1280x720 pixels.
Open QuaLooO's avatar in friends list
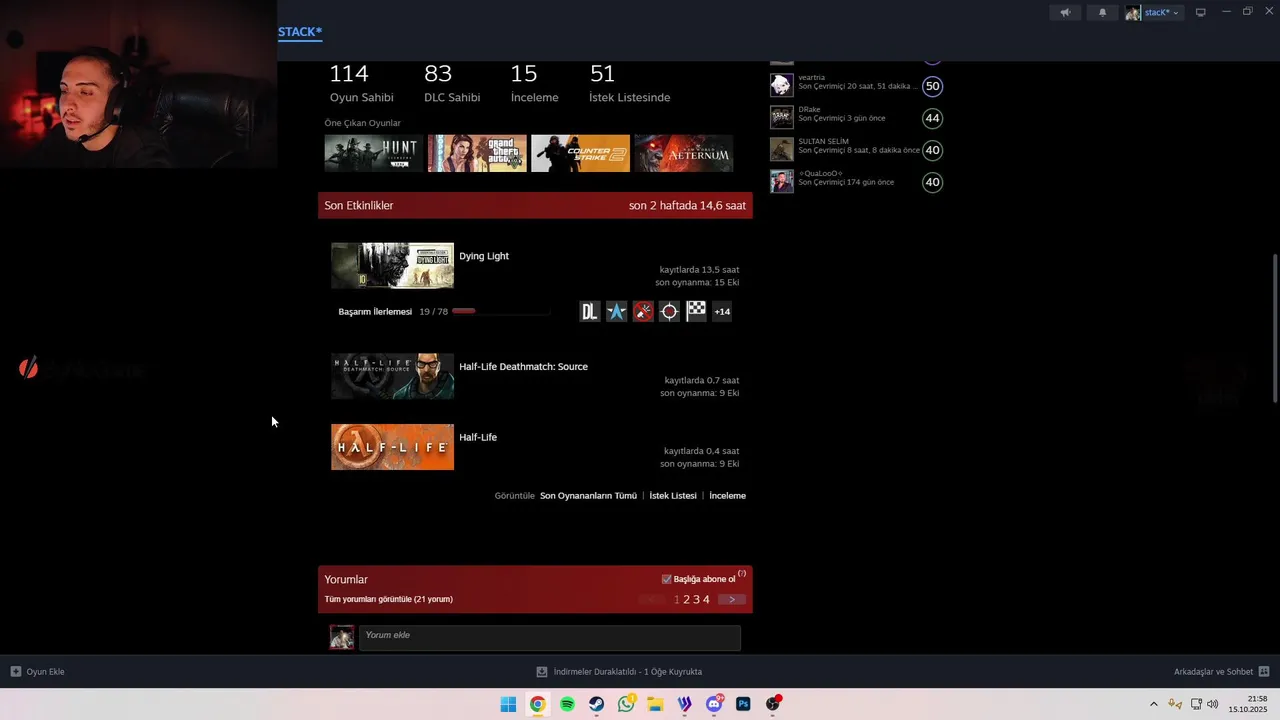[x=782, y=182]
